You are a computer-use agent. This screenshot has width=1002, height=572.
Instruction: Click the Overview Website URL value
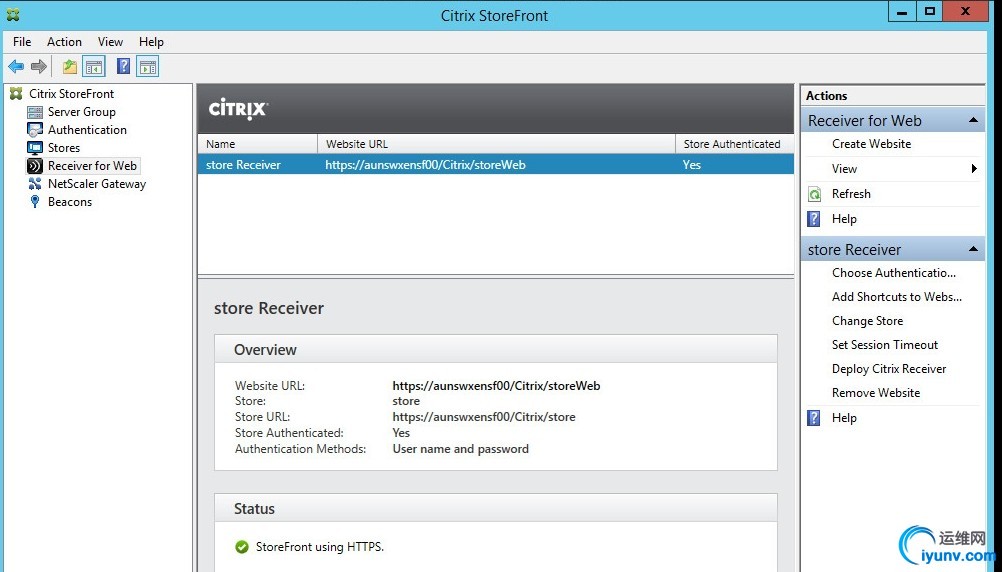[496, 386]
